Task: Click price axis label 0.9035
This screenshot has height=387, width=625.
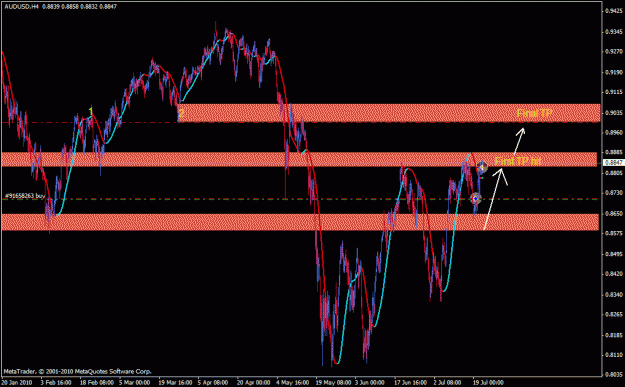Action: [614, 112]
